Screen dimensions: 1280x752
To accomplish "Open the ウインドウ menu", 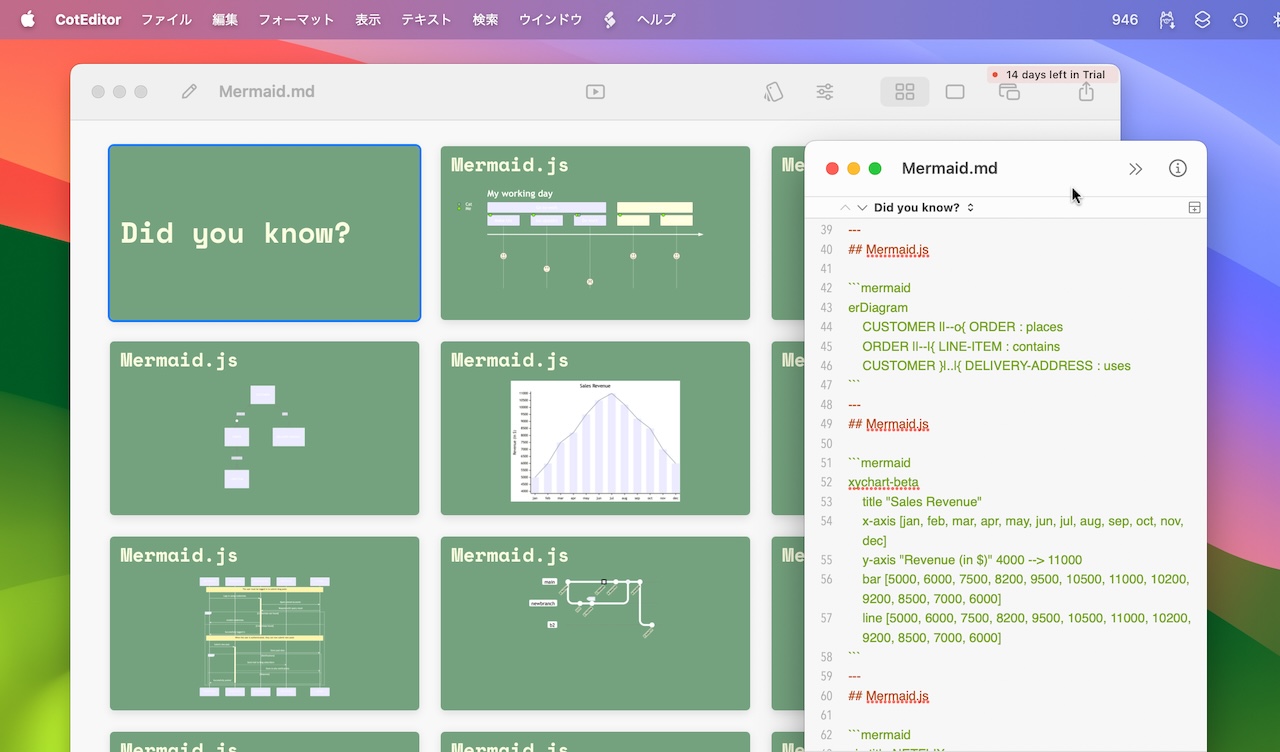I will (550, 19).
